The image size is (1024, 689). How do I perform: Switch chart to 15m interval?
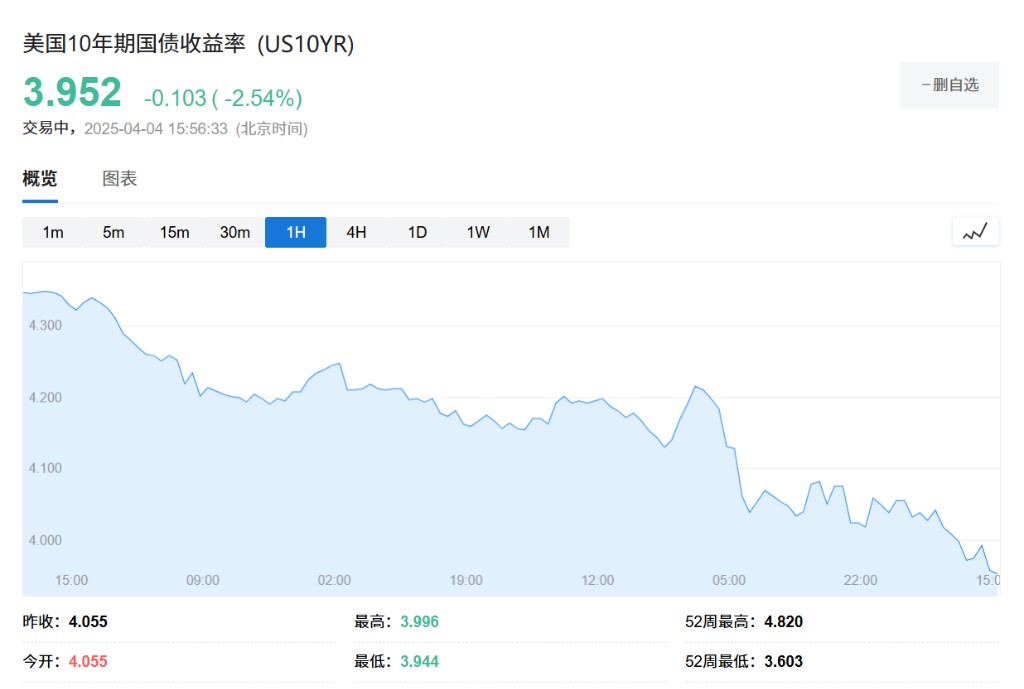click(x=174, y=232)
